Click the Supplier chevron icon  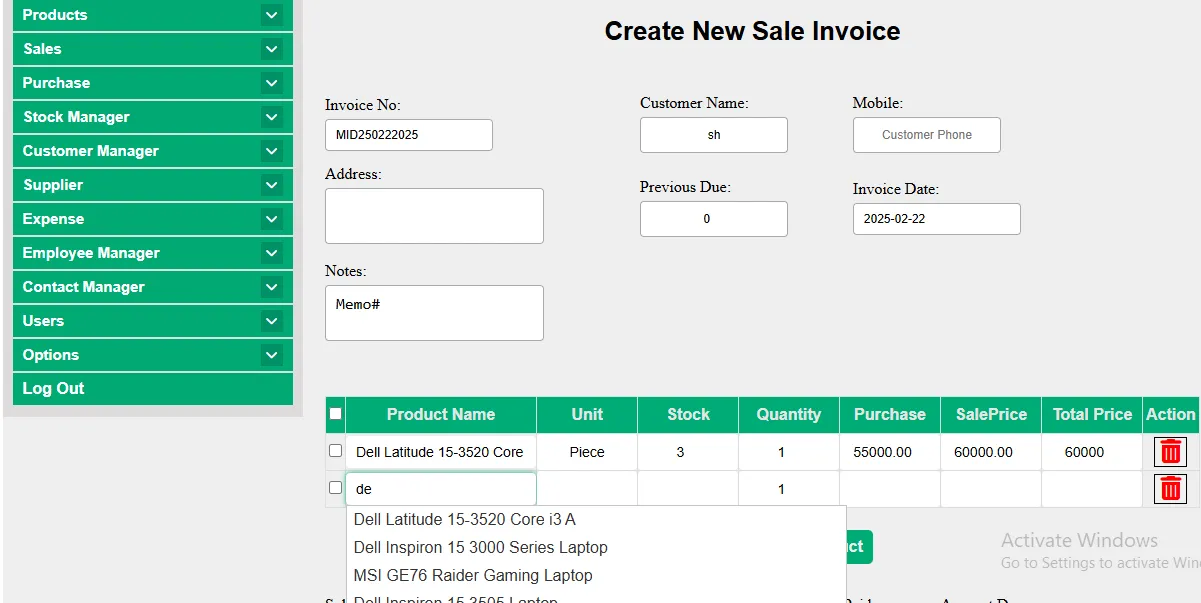point(271,185)
